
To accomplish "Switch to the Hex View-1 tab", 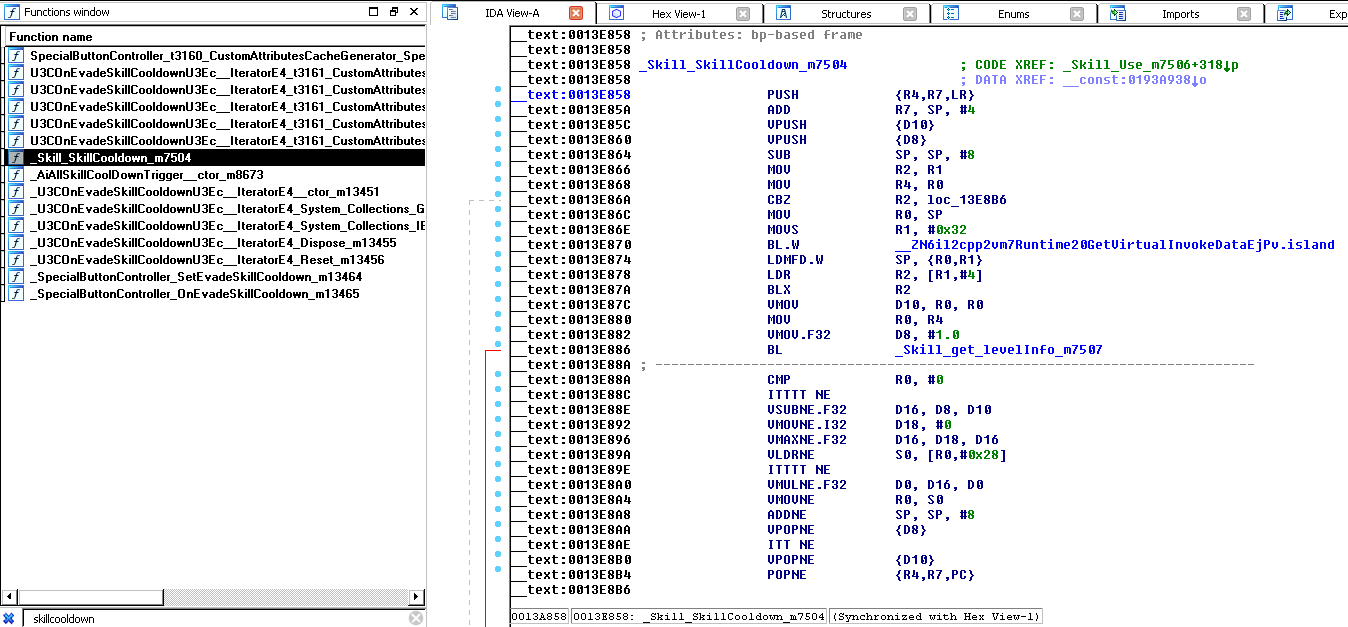I will tap(678, 14).
